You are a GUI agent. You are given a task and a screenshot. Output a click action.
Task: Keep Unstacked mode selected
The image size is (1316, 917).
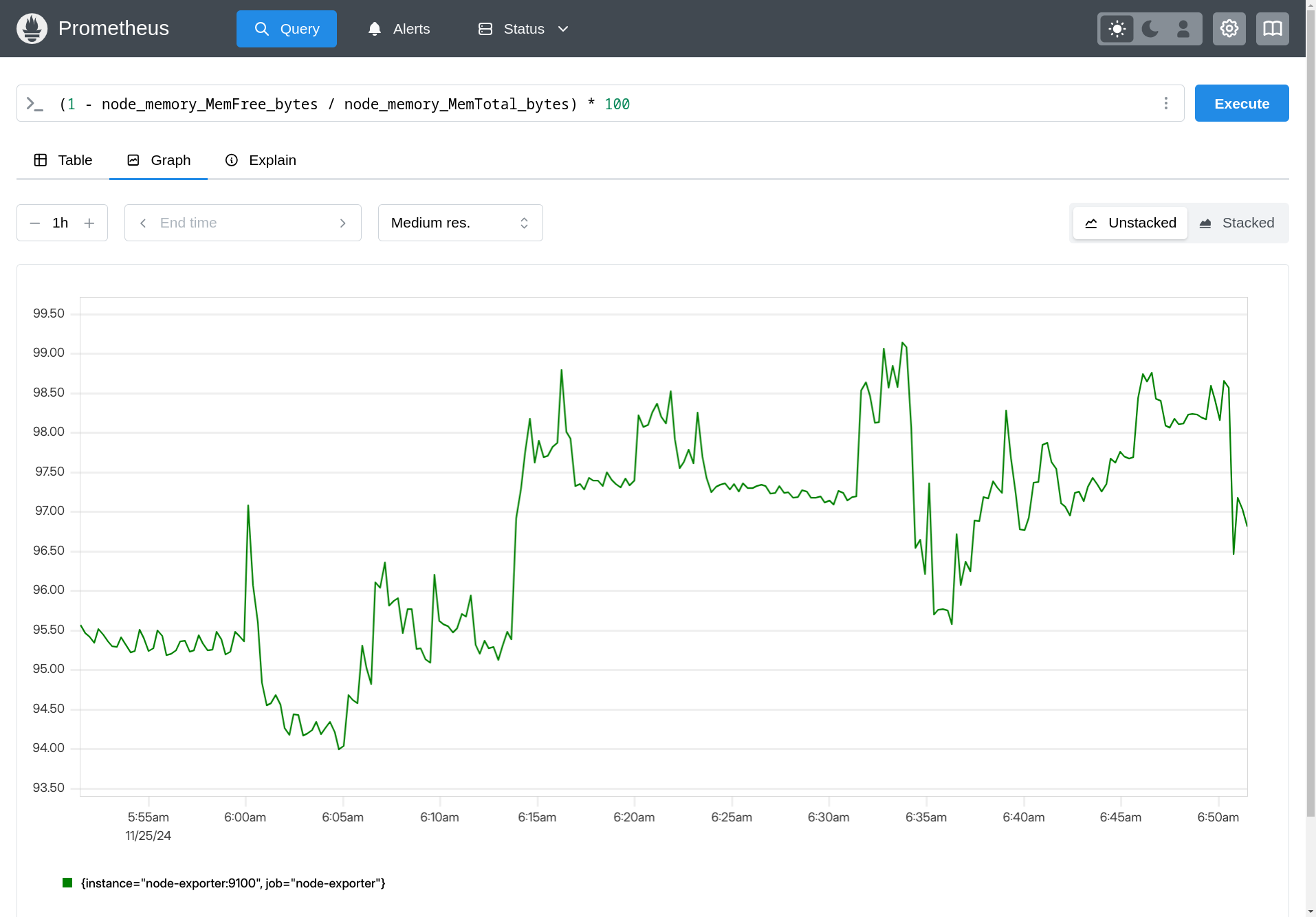[x=1130, y=223]
